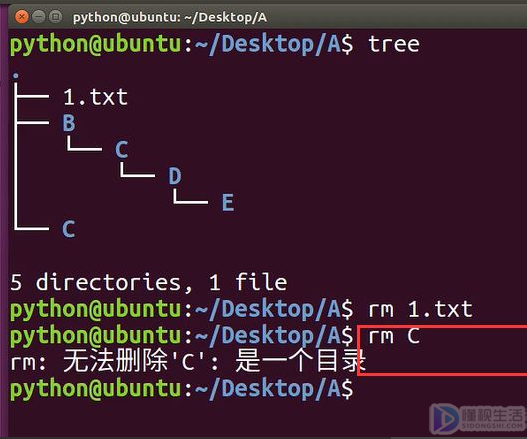Click the root dot of the tree output
This screenshot has height=439, width=527.
pos(15,76)
